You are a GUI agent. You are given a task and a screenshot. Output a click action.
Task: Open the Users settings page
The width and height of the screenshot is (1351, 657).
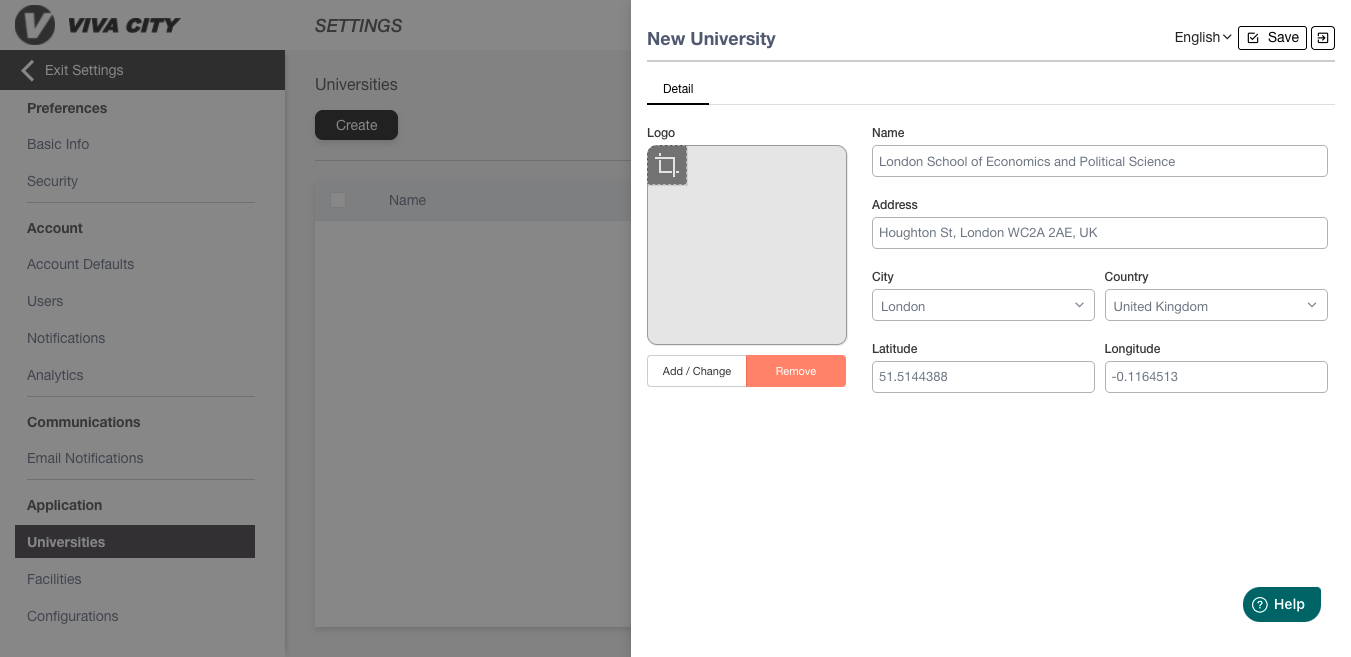[45, 301]
